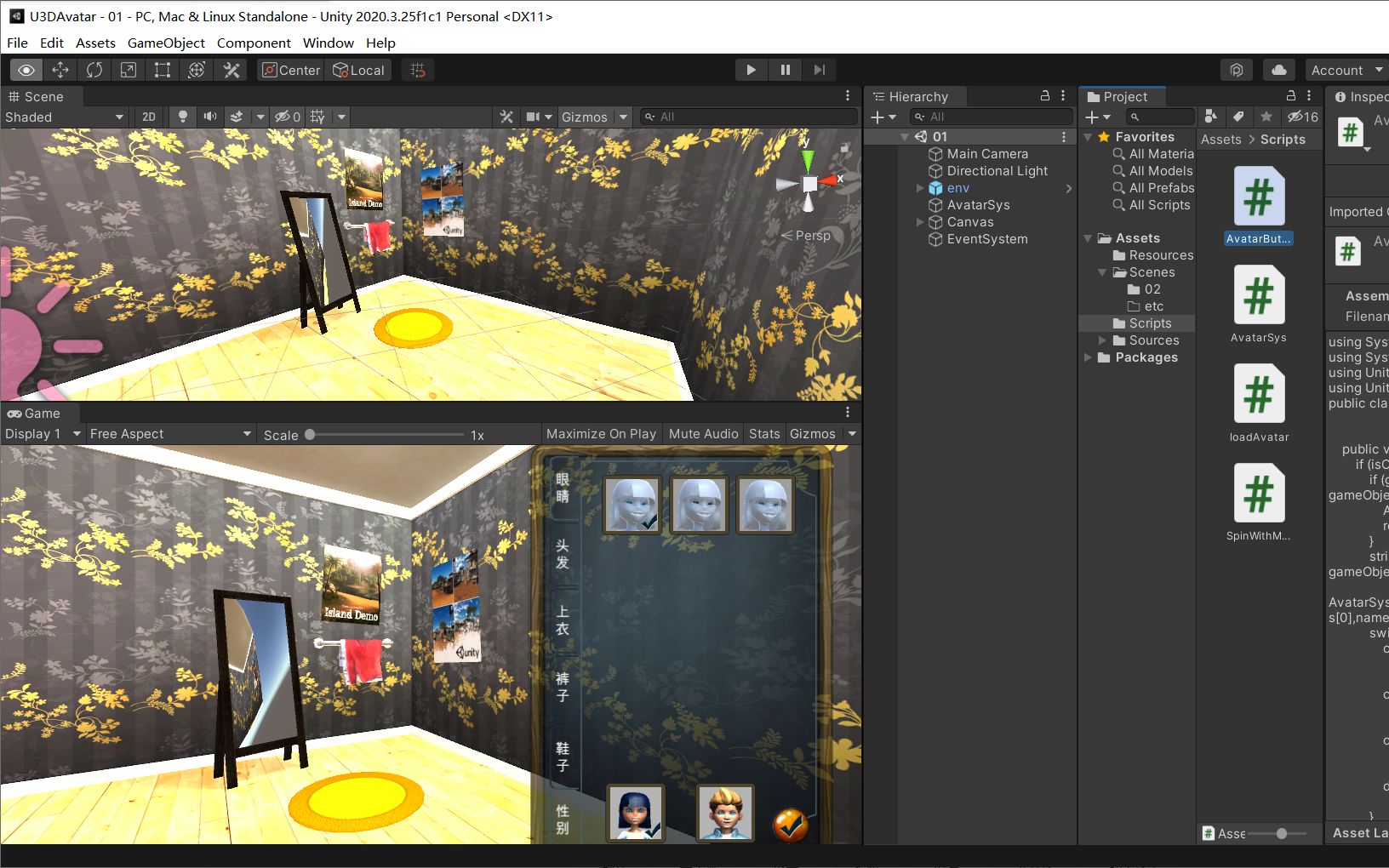Click the Unity cloud services icon

[x=1278, y=70]
